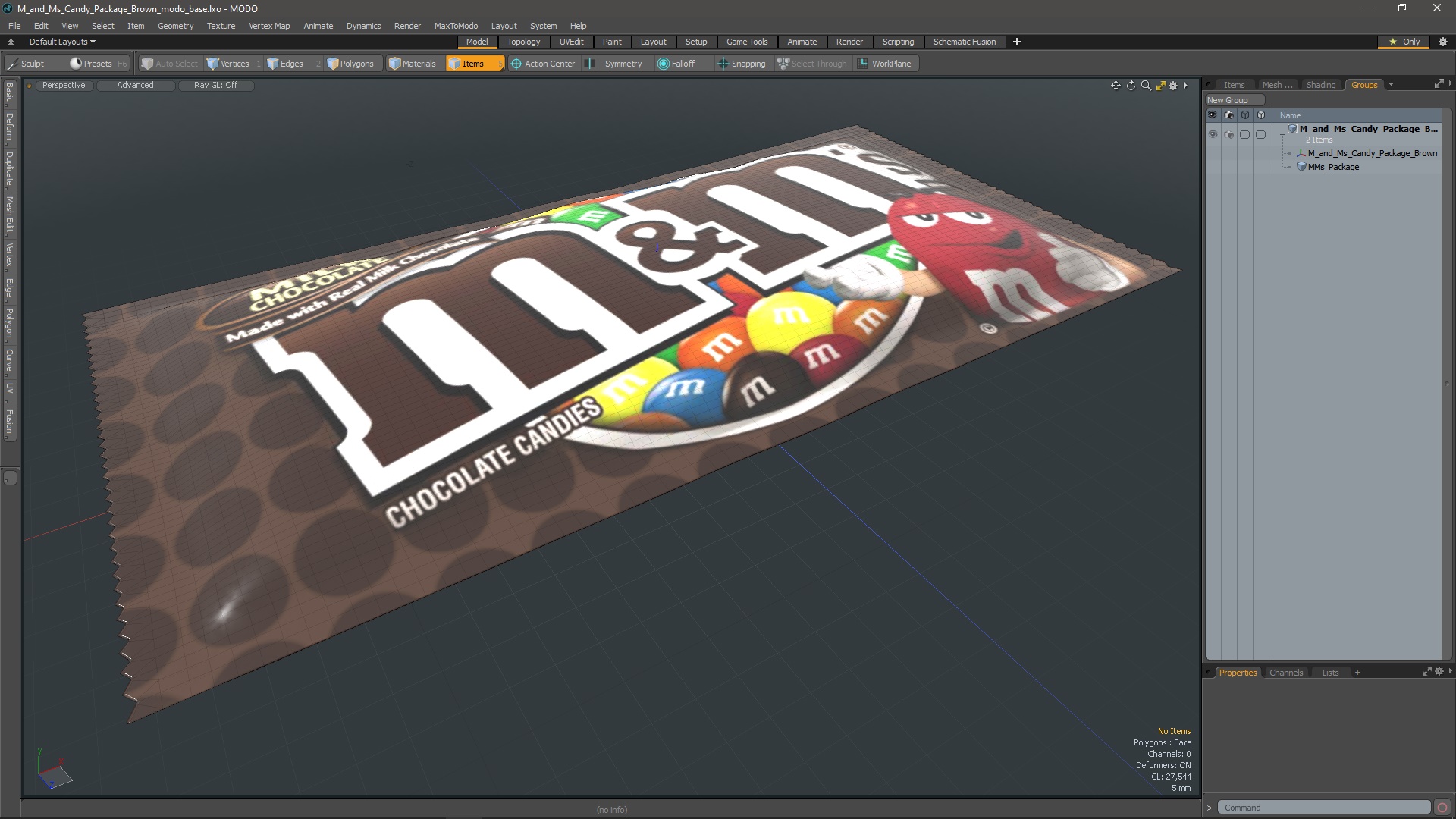Select the MMs_Package tree item
Viewport: 1456px width, 819px height.
1333,167
